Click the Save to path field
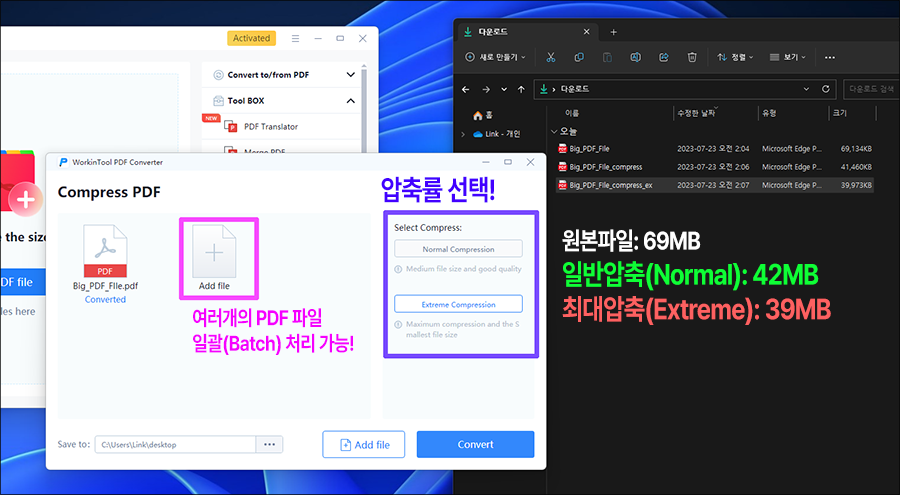 (x=175, y=444)
